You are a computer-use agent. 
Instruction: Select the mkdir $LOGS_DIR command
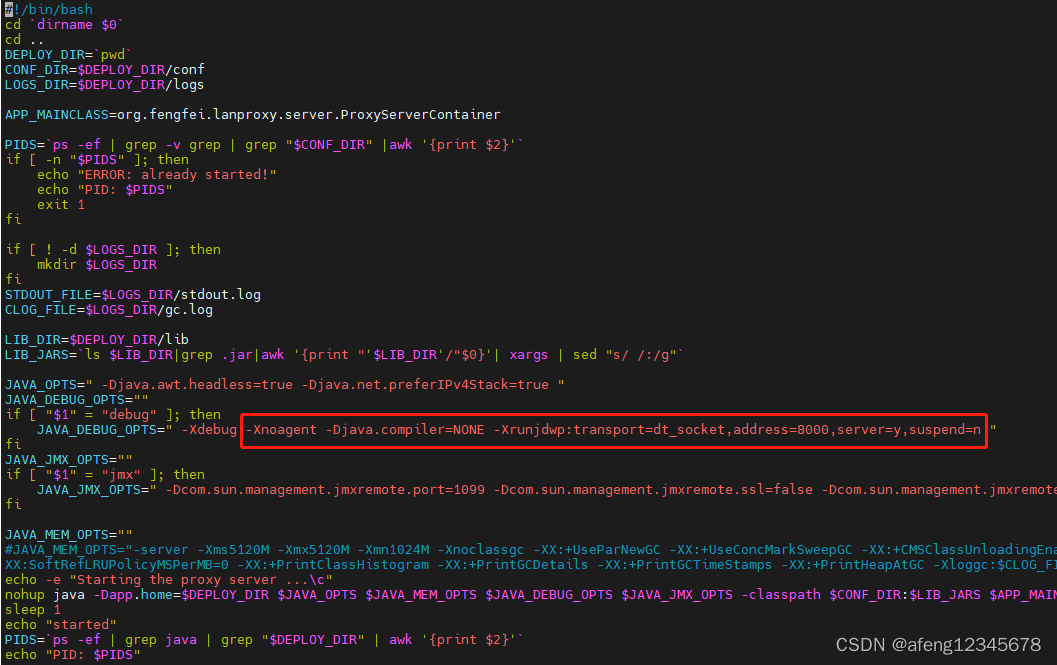click(x=95, y=264)
